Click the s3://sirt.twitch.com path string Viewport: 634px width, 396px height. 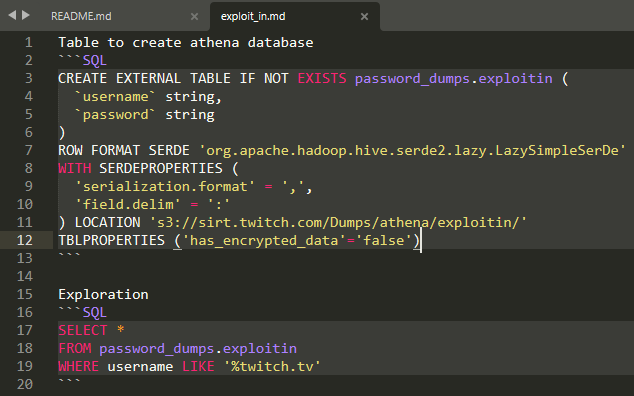pyautogui.click(x=338, y=222)
